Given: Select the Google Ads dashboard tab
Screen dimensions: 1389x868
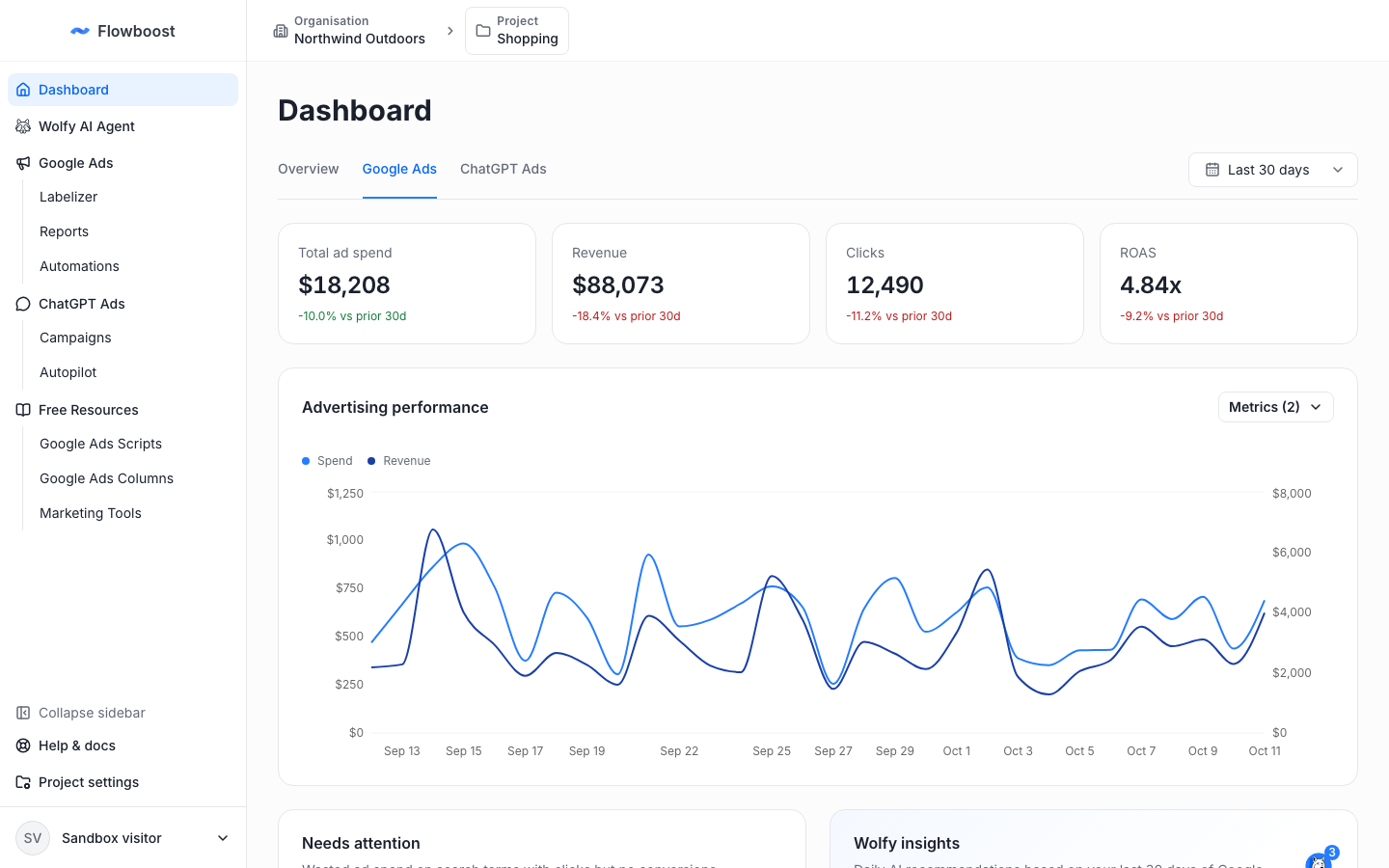Looking at the screenshot, I should [399, 169].
